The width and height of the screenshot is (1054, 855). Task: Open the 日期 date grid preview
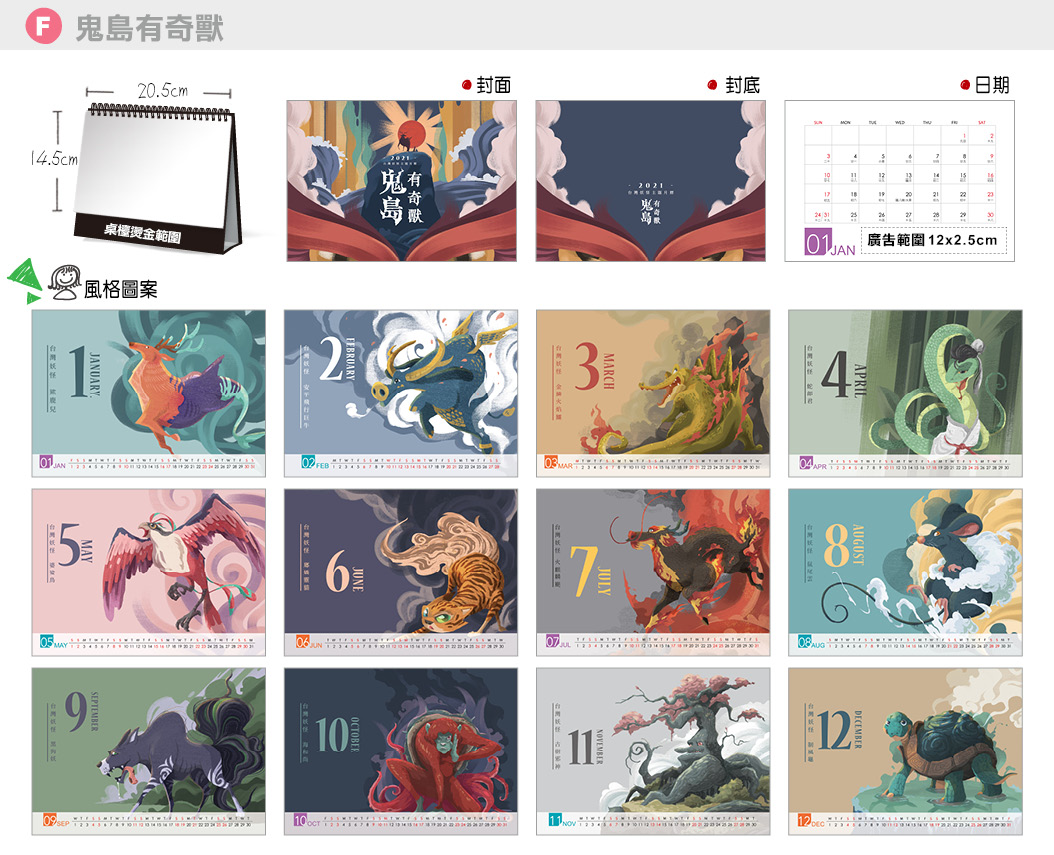tap(899, 181)
